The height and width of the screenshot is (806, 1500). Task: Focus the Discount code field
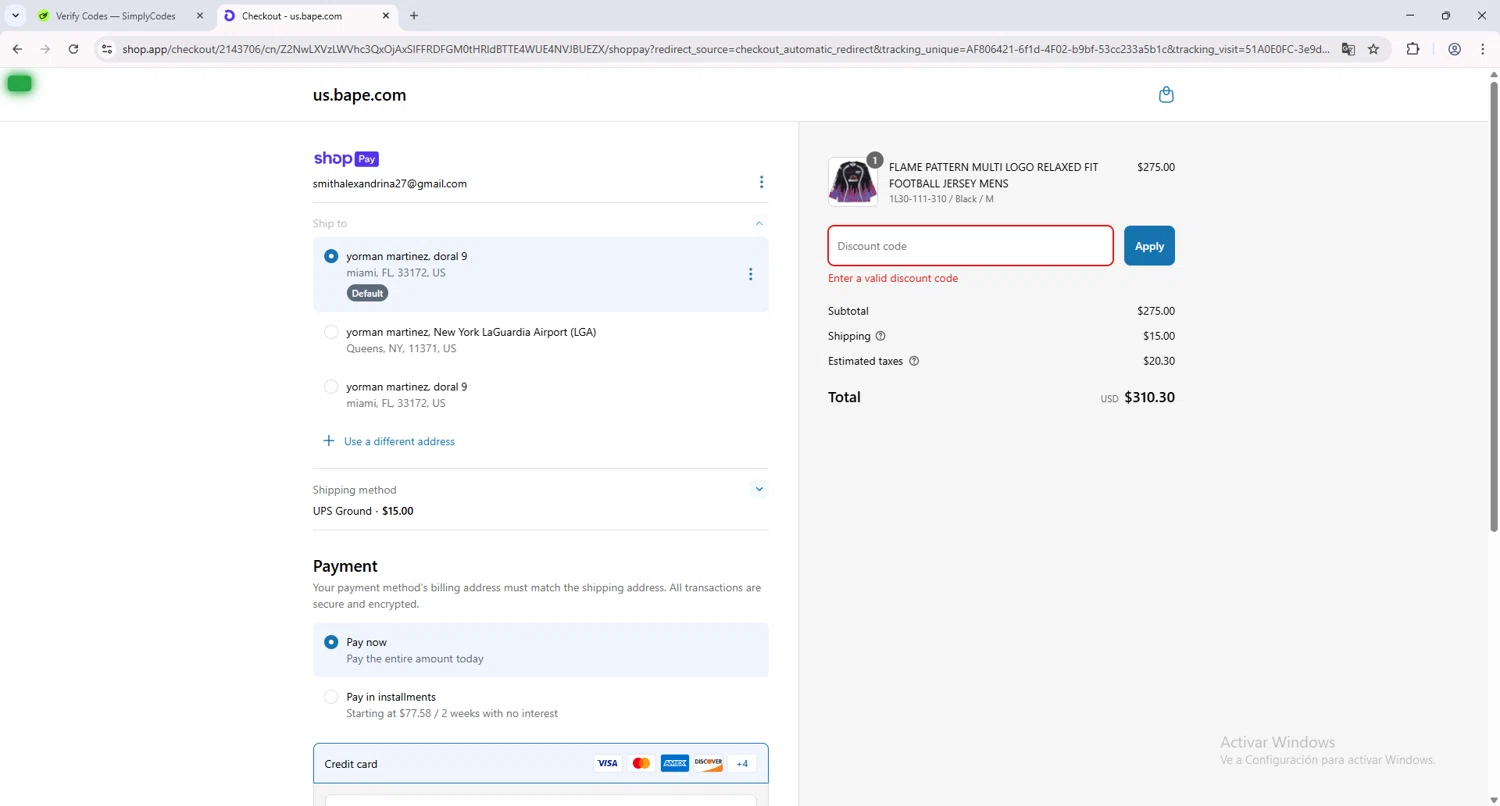click(x=970, y=246)
